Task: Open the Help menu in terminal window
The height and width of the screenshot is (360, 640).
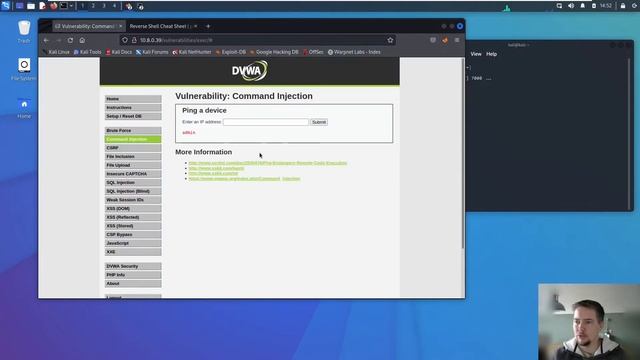Action: pyautogui.click(x=491, y=54)
